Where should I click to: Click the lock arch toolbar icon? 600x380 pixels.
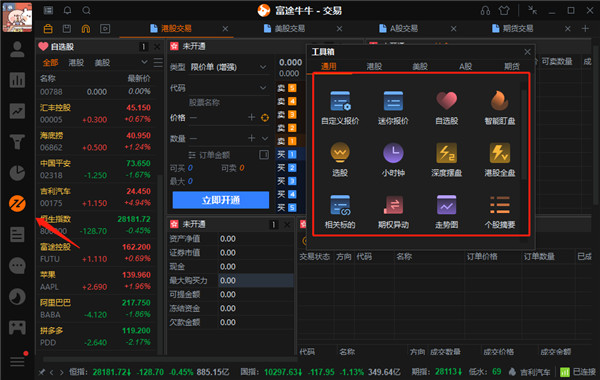click(86, 29)
